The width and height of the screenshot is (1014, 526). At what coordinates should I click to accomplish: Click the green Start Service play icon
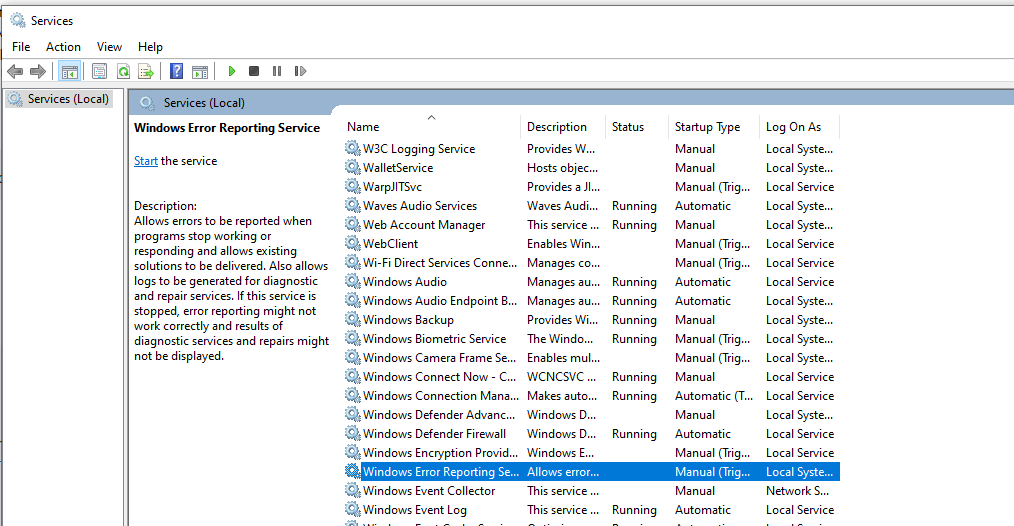pyautogui.click(x=232, y=71)
